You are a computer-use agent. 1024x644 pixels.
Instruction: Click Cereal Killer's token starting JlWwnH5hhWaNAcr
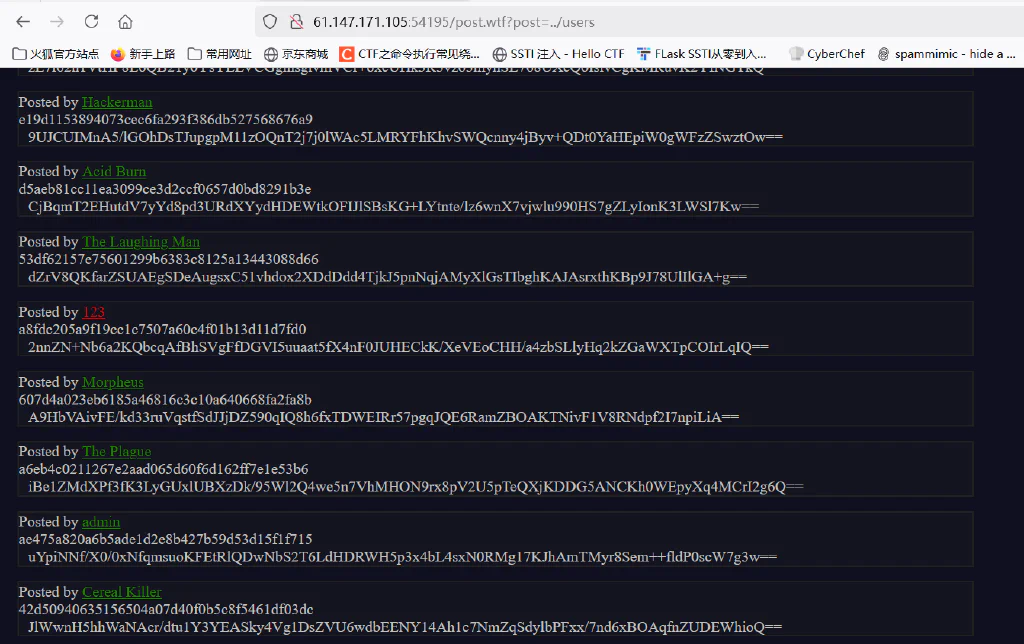[x=405, y=627]
